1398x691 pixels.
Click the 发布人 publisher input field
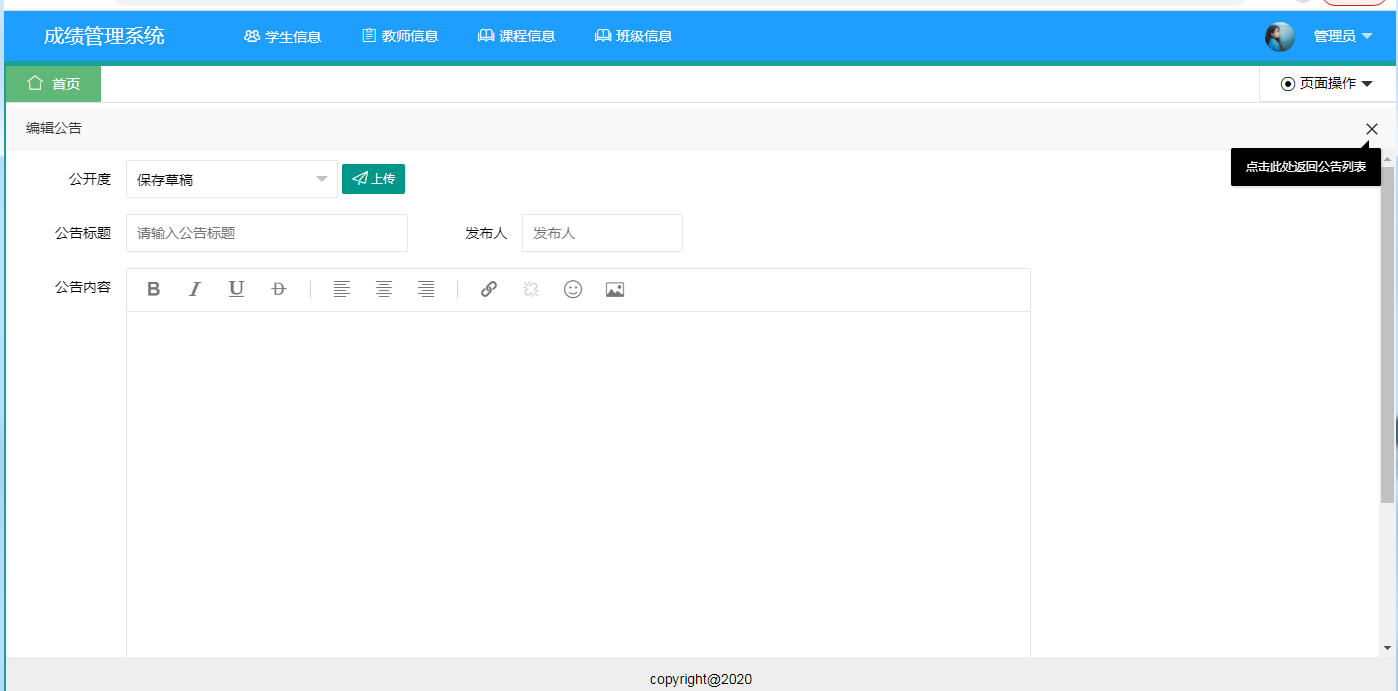[602, 233]
